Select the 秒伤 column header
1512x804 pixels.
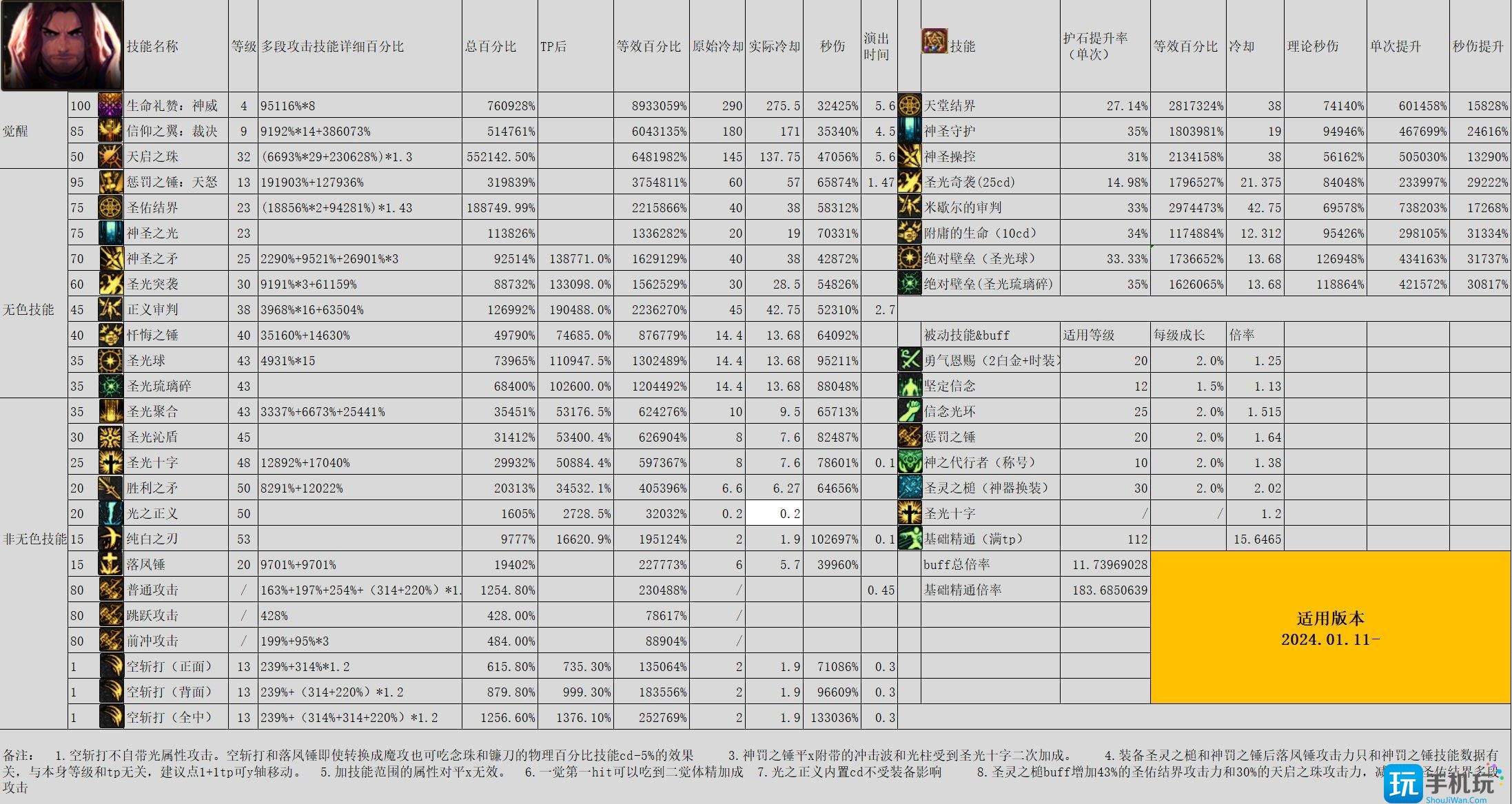tap(832, 46)
